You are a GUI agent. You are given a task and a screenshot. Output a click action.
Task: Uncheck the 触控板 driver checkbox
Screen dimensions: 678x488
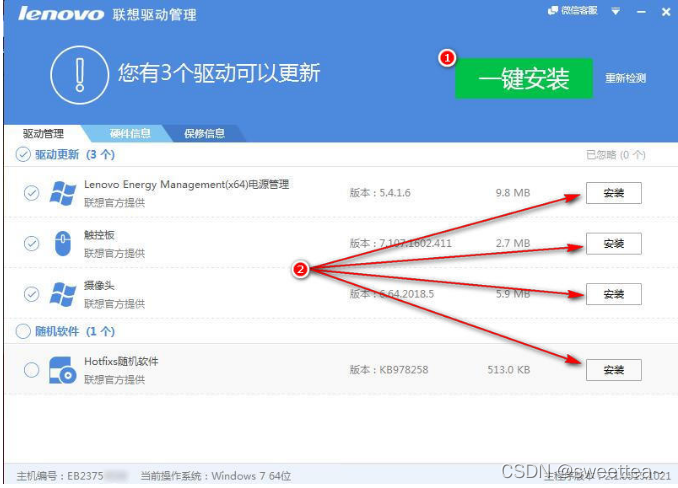pyautogui.click(x=32, y=243)
